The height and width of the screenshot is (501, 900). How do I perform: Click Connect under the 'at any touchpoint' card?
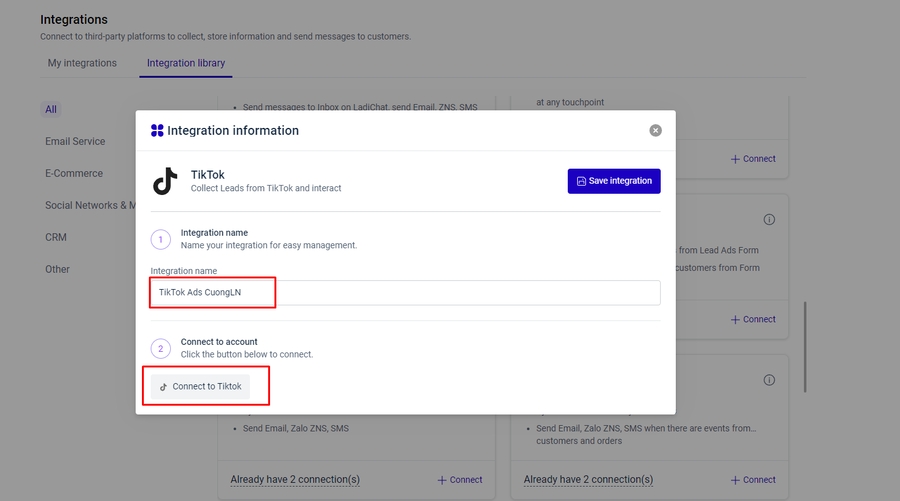(753, 159)
